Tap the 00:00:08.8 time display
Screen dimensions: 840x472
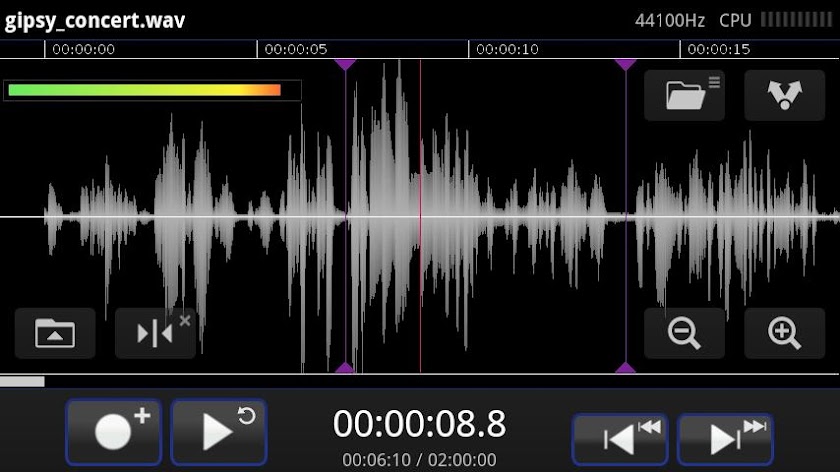(419, 424)
